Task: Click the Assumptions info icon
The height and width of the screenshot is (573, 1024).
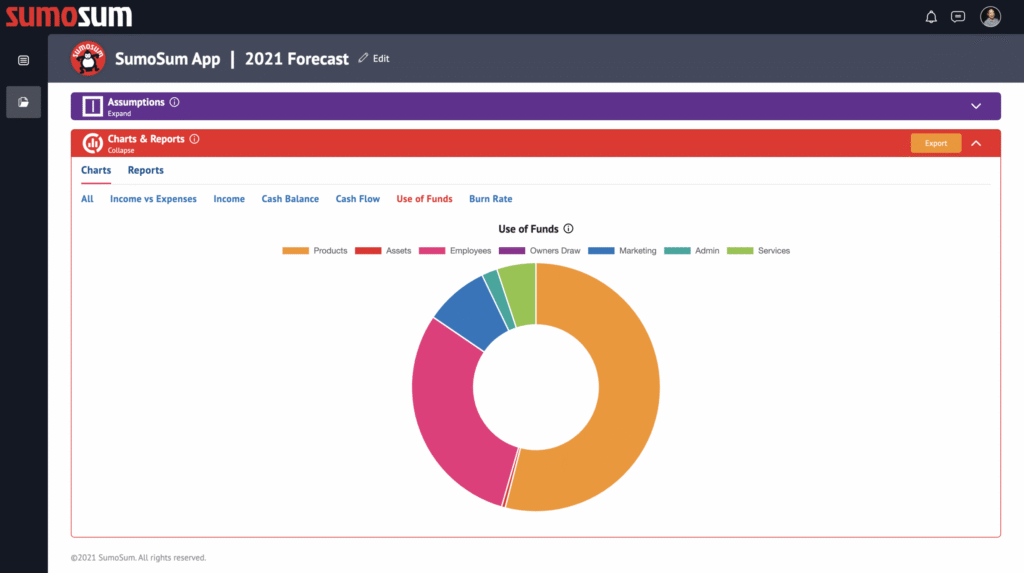Action: tap(175, 102)
